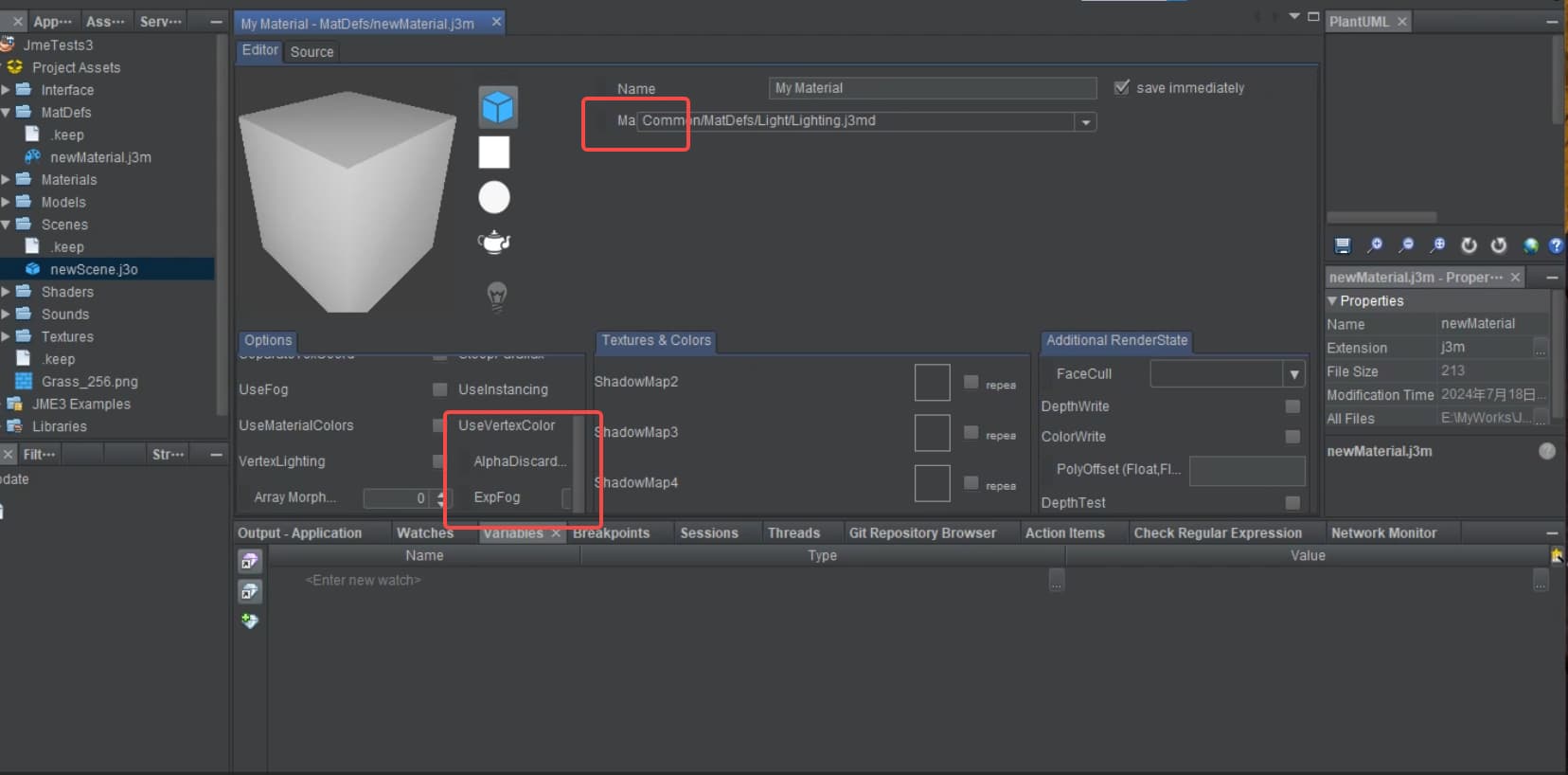The image size is (1568, 775).
Task: Pick texture for ShadowMap3 swatch
Action: (933, 433)
